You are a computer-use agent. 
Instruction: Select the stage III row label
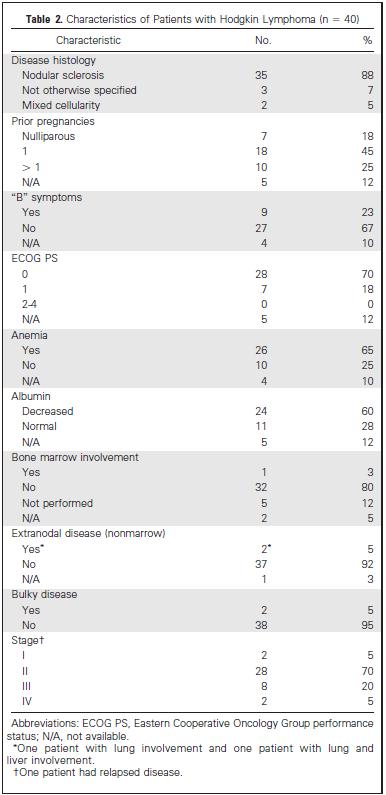[x=26, y=686]
